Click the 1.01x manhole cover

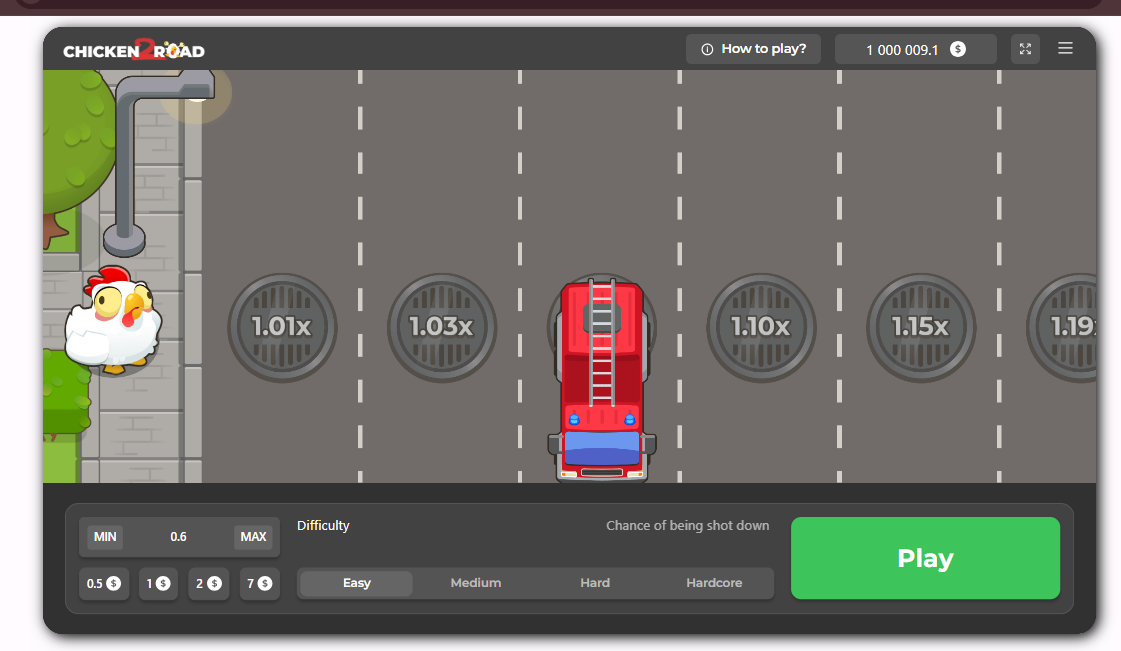click(282, 327)
